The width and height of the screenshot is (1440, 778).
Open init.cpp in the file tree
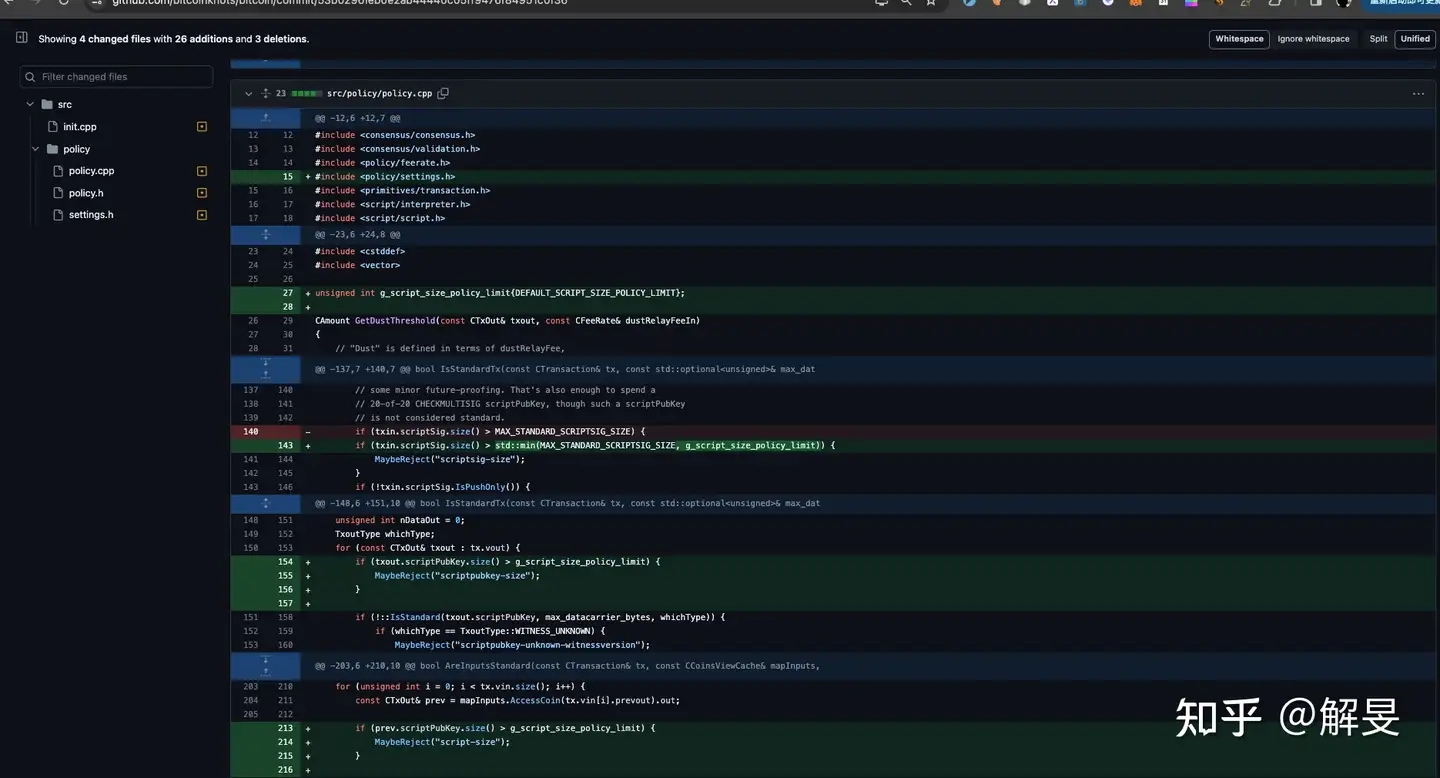point(80,127)
